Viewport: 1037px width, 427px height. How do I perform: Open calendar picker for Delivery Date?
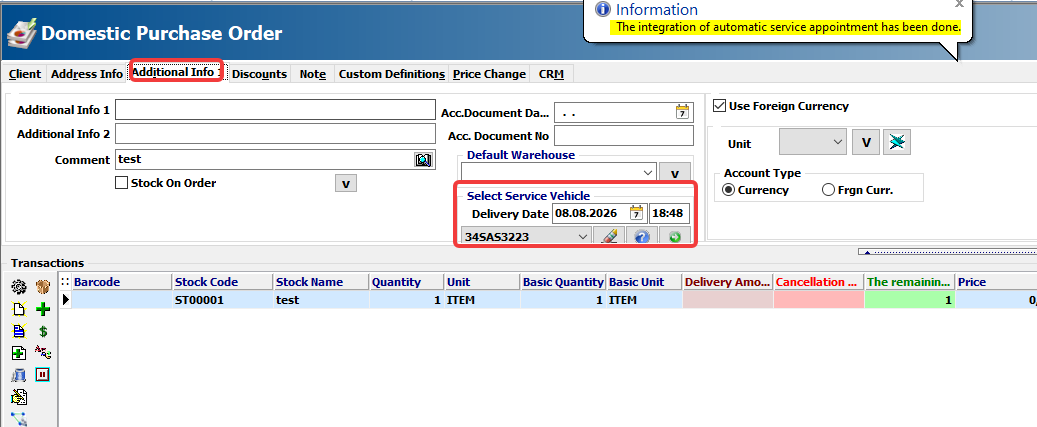636,213
